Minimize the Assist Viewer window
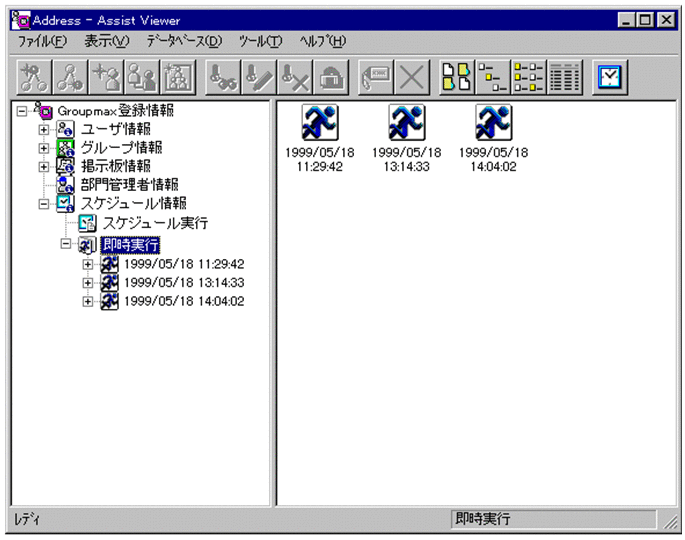 [x=626, y=20]
